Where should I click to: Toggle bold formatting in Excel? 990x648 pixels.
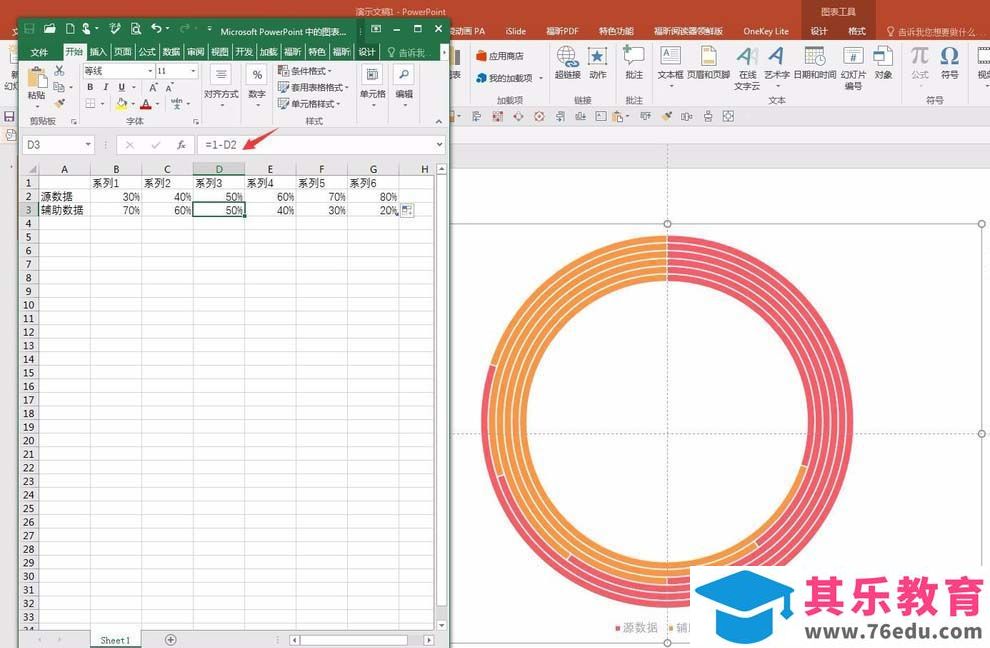[x=90, y=87]
